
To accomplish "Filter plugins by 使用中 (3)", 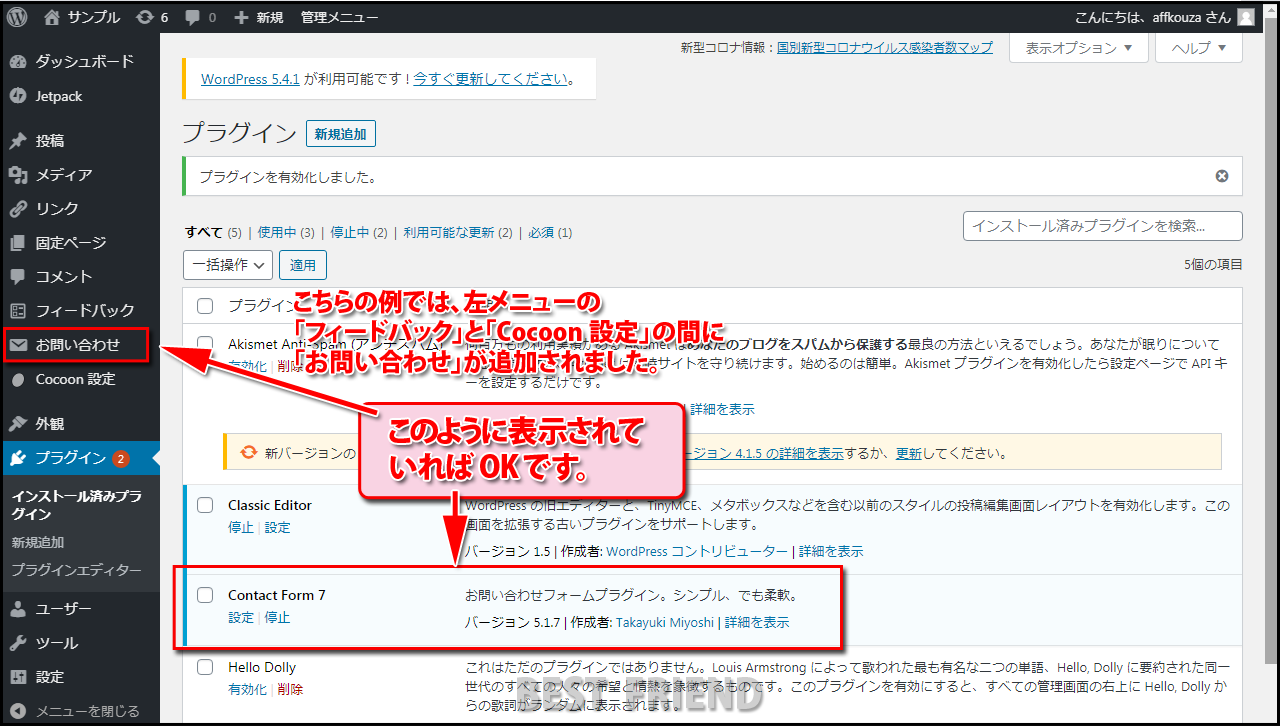I will pos(286,232).
